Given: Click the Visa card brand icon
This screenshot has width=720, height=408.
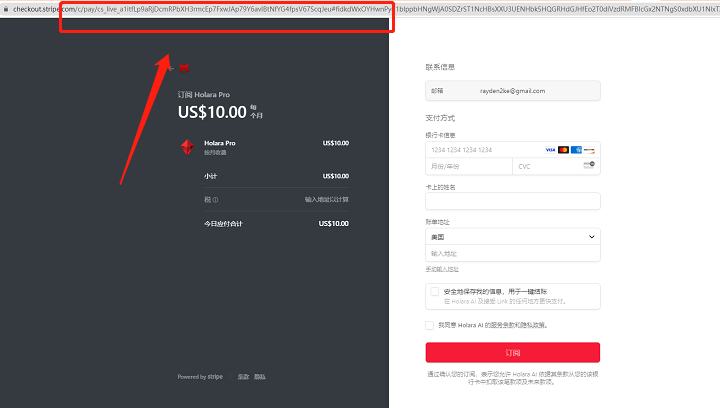Looking at the screenshot, I should (550, 150).
